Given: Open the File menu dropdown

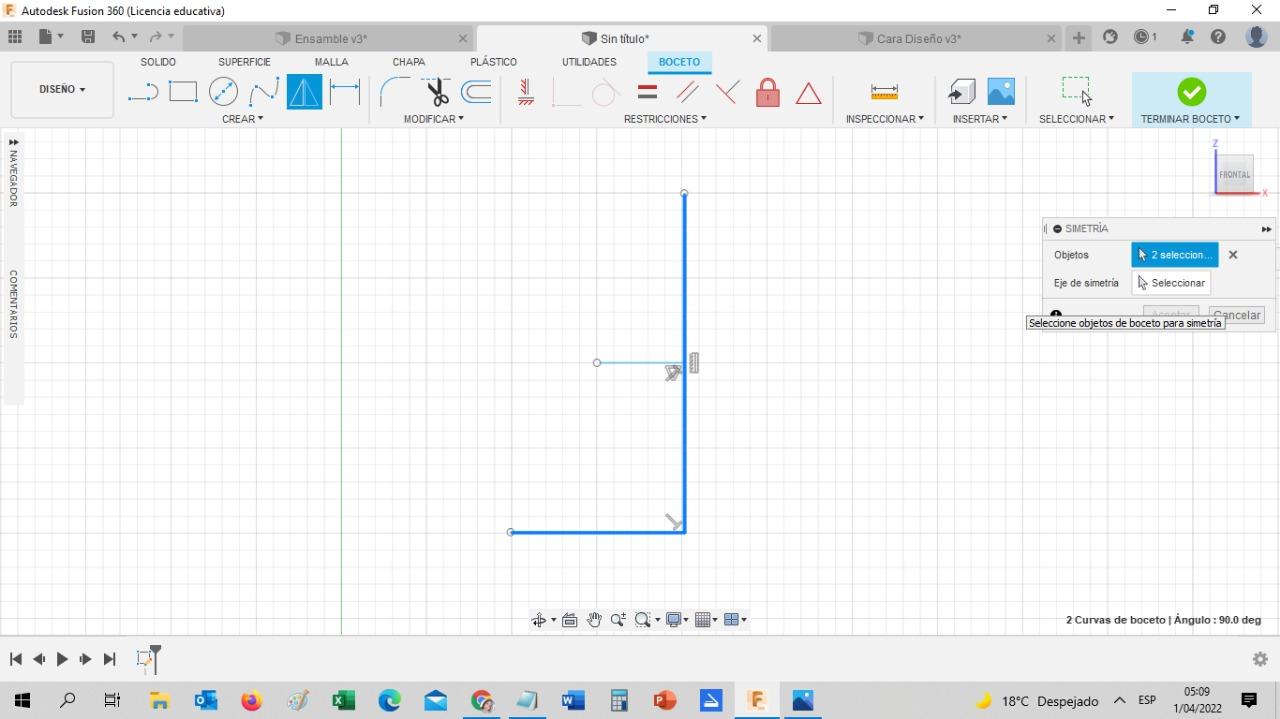Looking at the screenshot, I should pyautogui.click(x=51, y=37).
